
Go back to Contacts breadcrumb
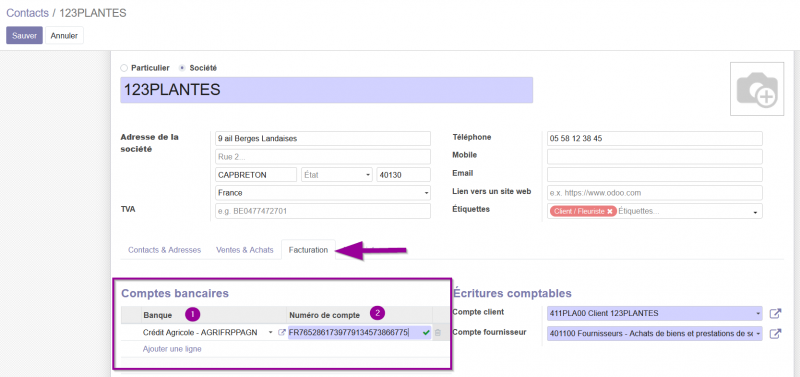tap(28, 13)
